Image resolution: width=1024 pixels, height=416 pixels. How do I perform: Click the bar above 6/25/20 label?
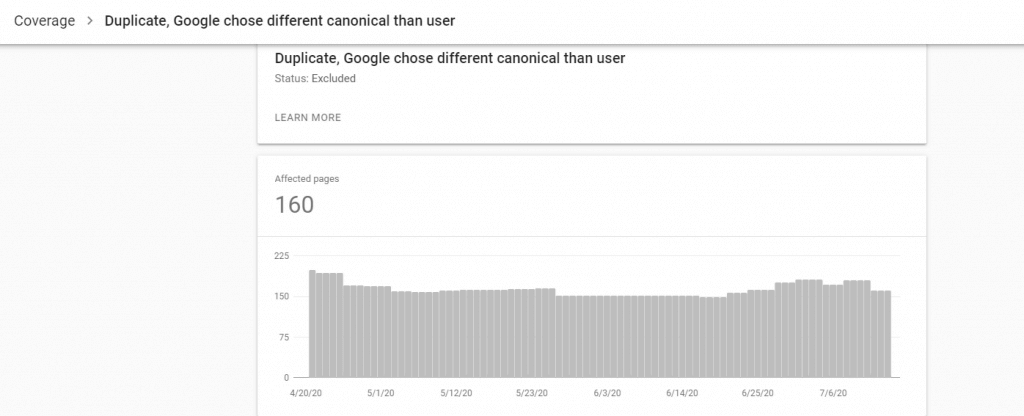point(758,334)
